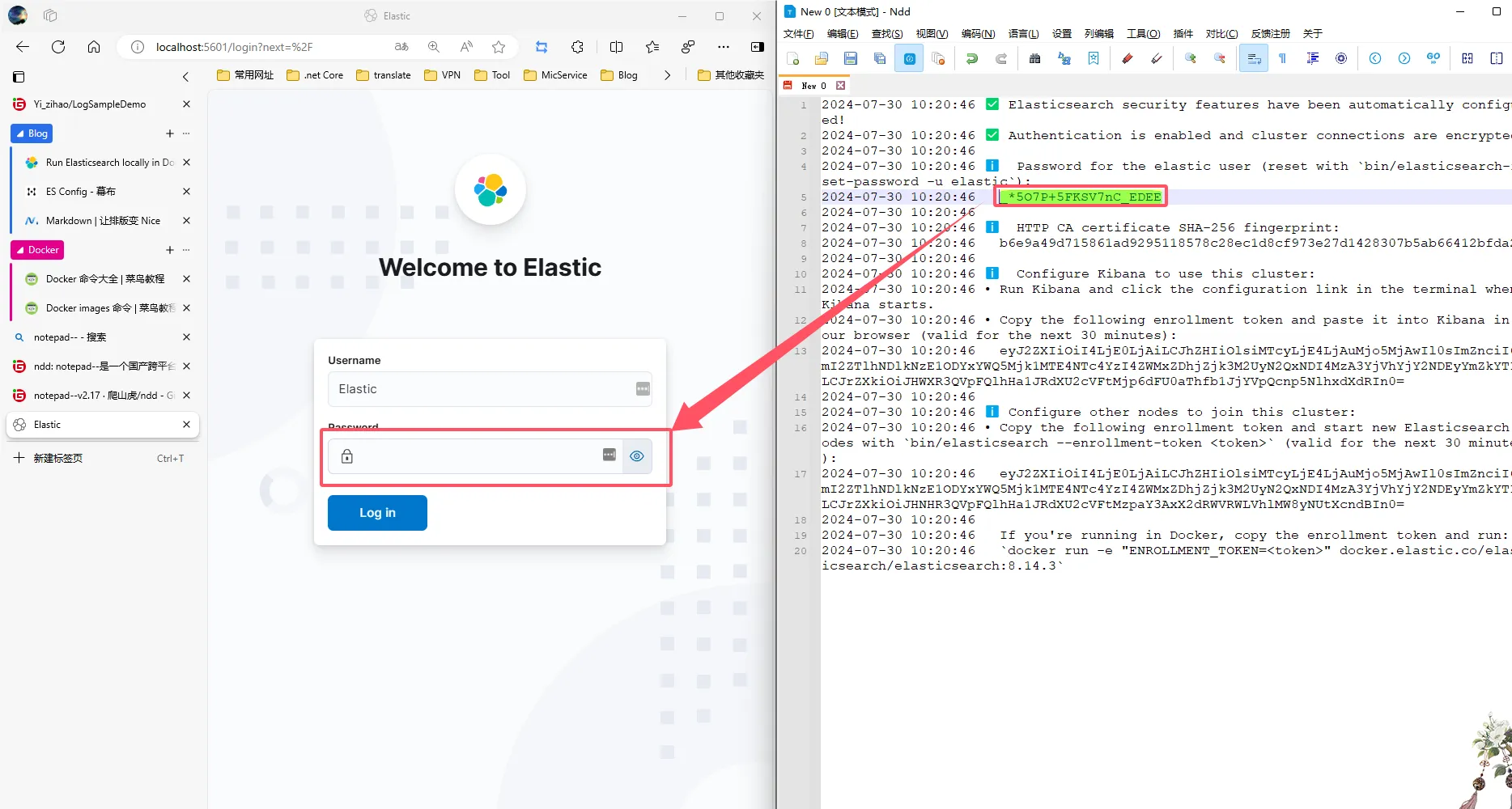Viewport: 1512px width, 809px height.
Task: Collapse the Blog tab group
Action: [x=32, y=133]
